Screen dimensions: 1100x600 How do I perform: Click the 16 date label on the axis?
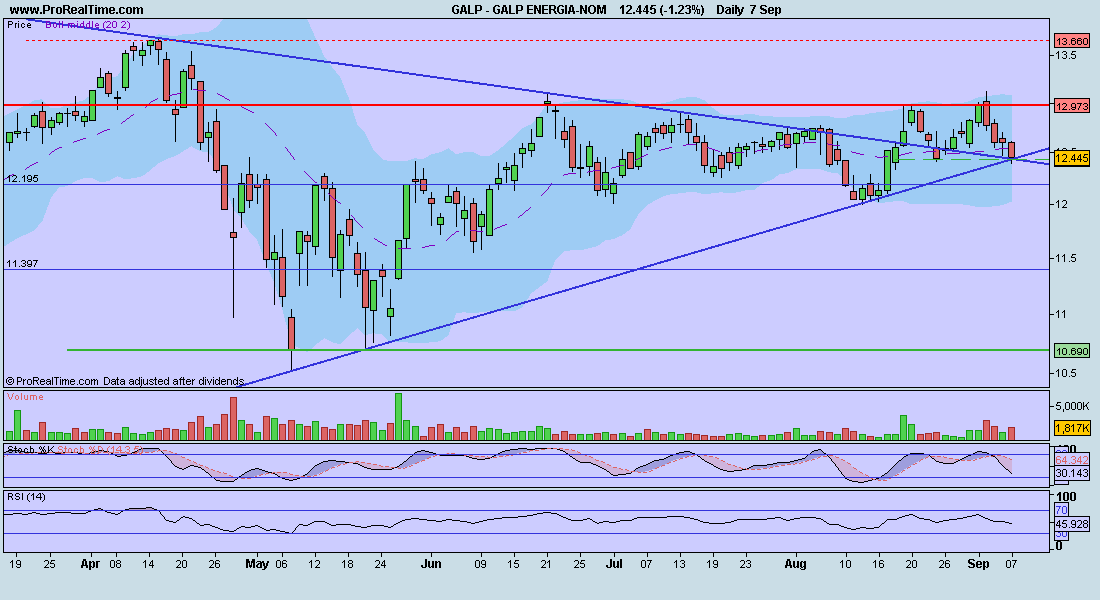point(878,564)
